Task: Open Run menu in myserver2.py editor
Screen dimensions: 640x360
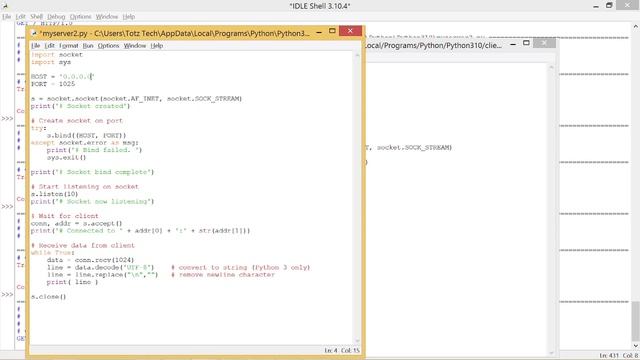Action: tap(88, 46)
